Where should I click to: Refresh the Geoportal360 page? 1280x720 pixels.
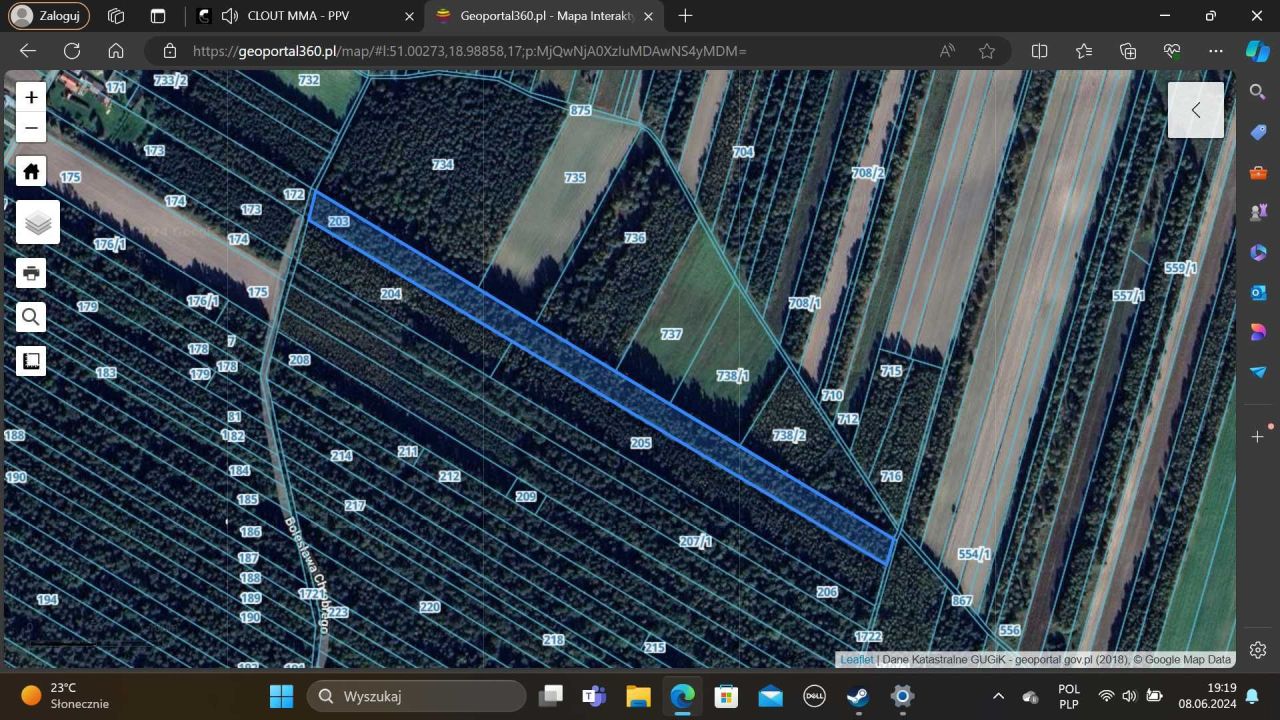(72, 51)
